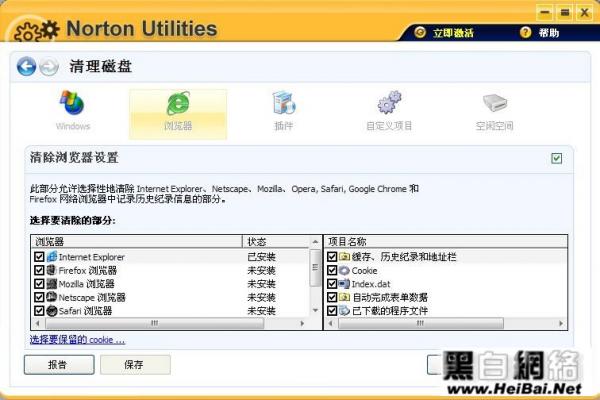Uncheck the Internet Explorer checkbox
This screenshot has height=400, width=600.
39,256
